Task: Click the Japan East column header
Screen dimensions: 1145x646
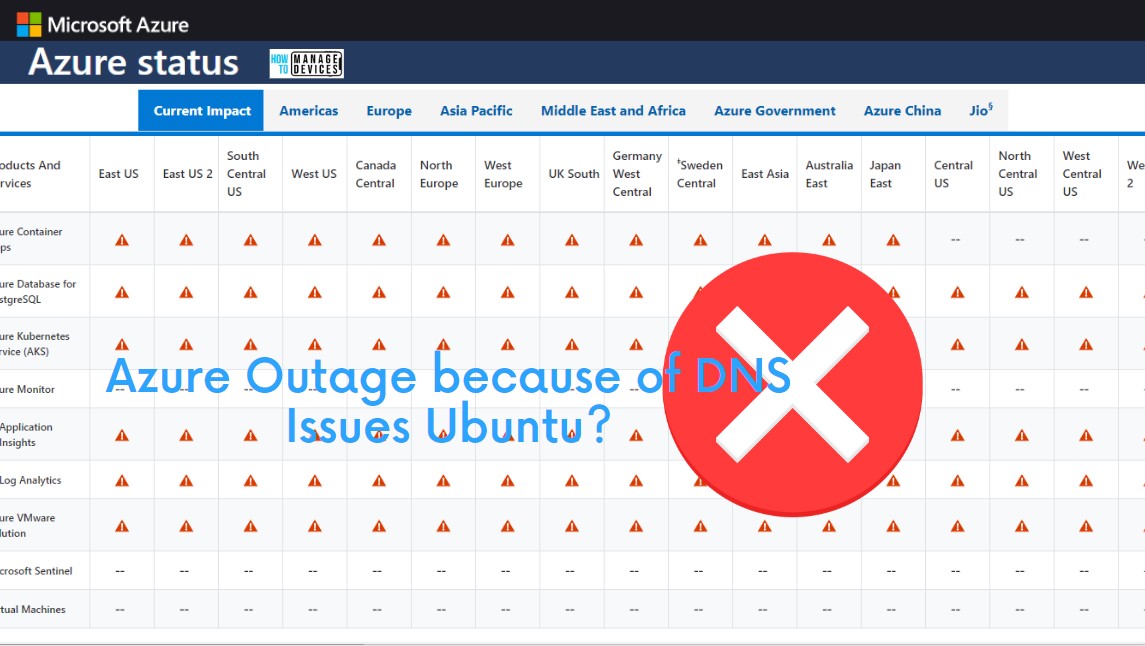Action: (884, 174)
